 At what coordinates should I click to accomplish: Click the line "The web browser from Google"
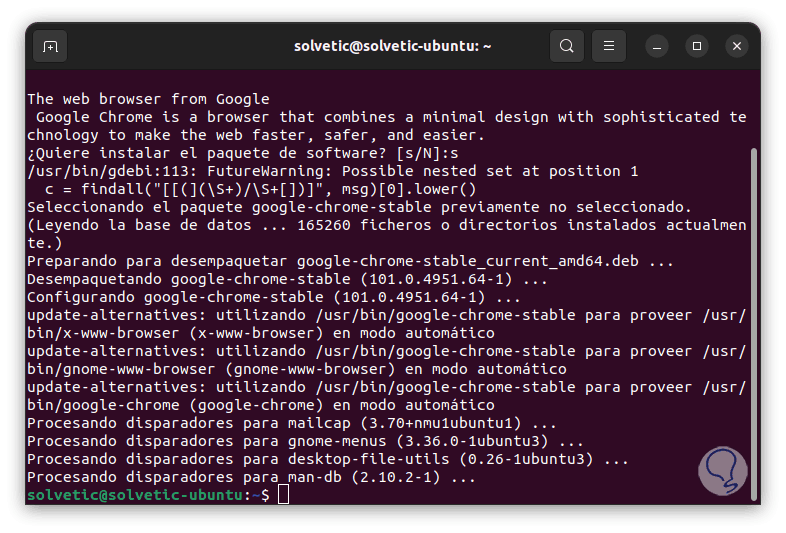(148, 99)
